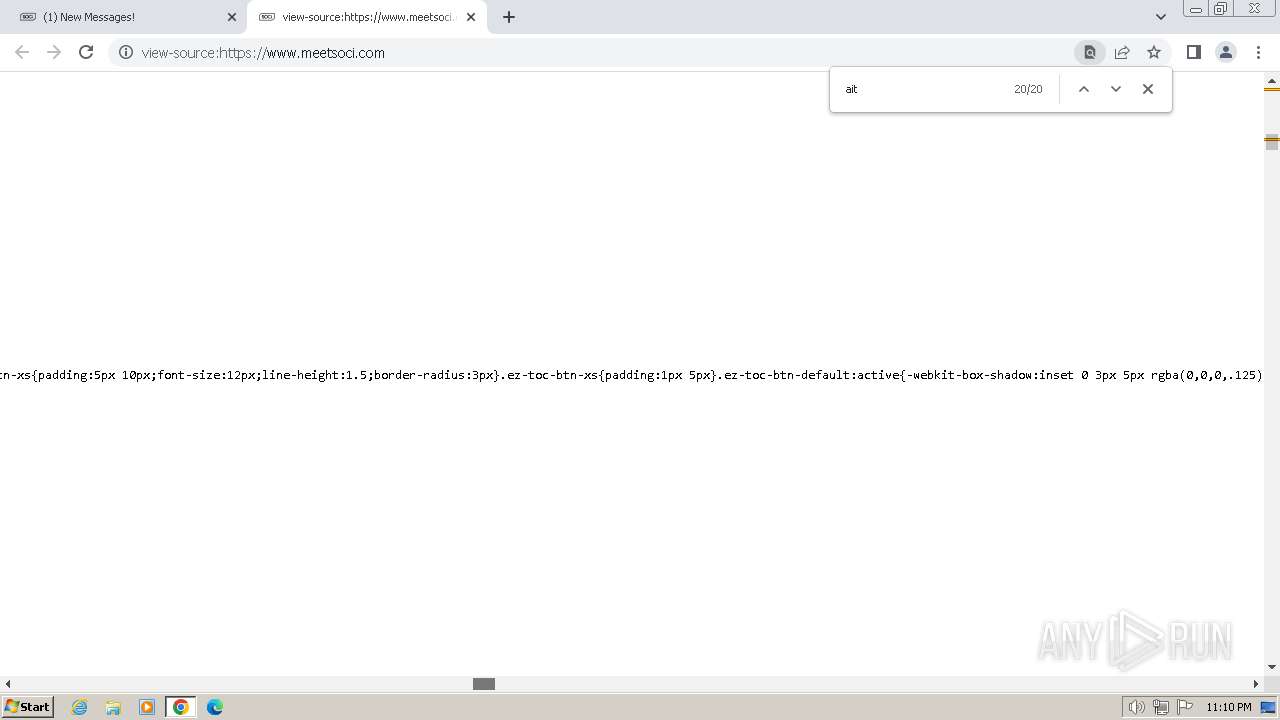1280x720 pixels.
Task: Click the vertical scrollbar thumb
Action: 1272,141
